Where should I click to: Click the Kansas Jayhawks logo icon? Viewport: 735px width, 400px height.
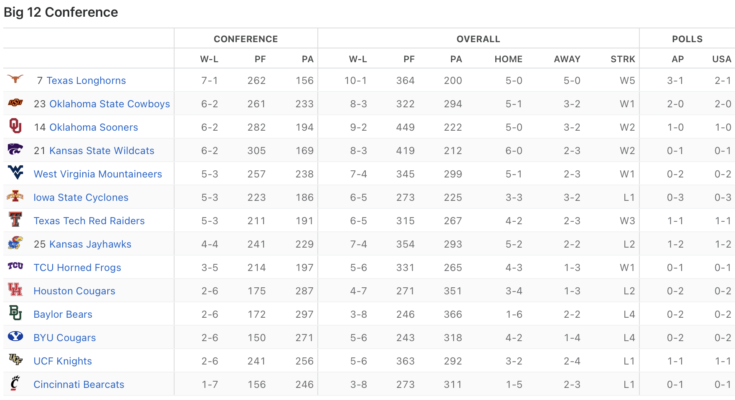tap(15, 244)
